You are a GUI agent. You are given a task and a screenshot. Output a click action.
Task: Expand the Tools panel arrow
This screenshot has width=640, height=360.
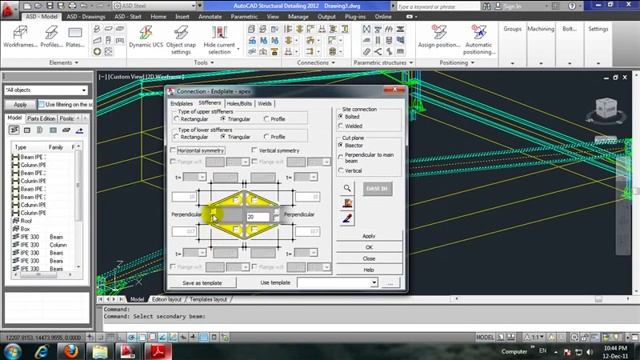tap(212, 63)
